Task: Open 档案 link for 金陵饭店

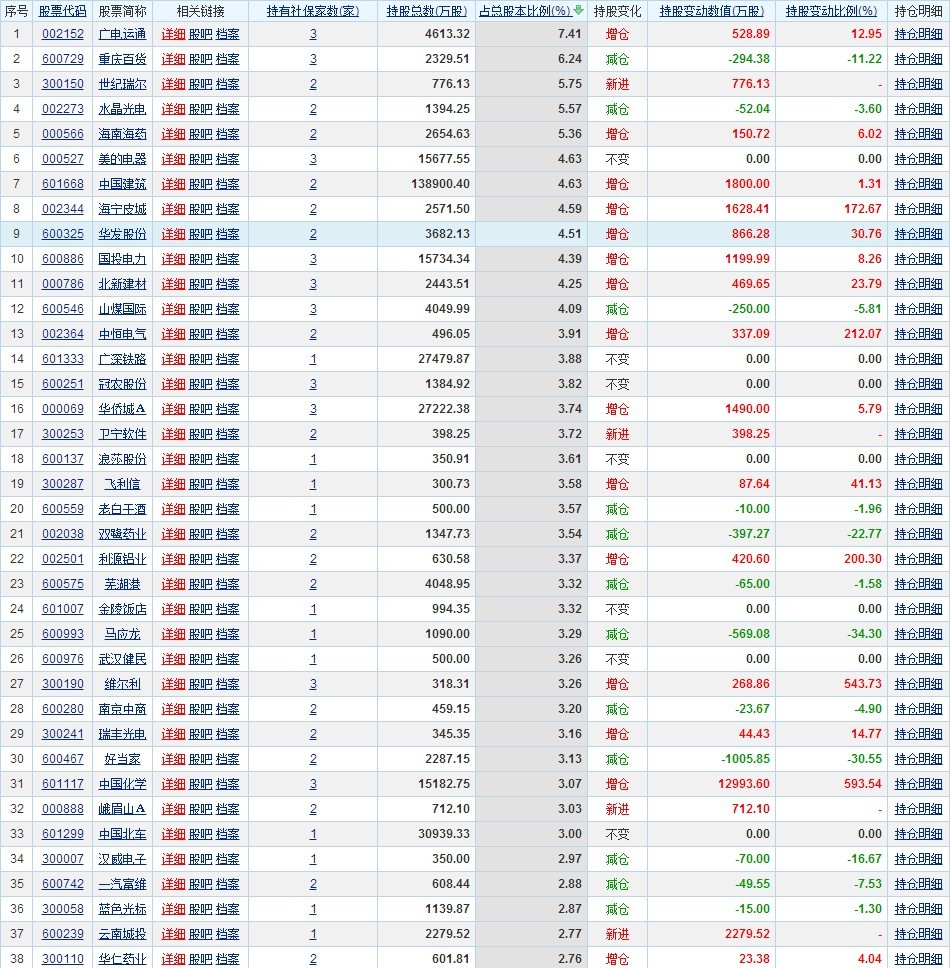Action: [x=228, y=609]
